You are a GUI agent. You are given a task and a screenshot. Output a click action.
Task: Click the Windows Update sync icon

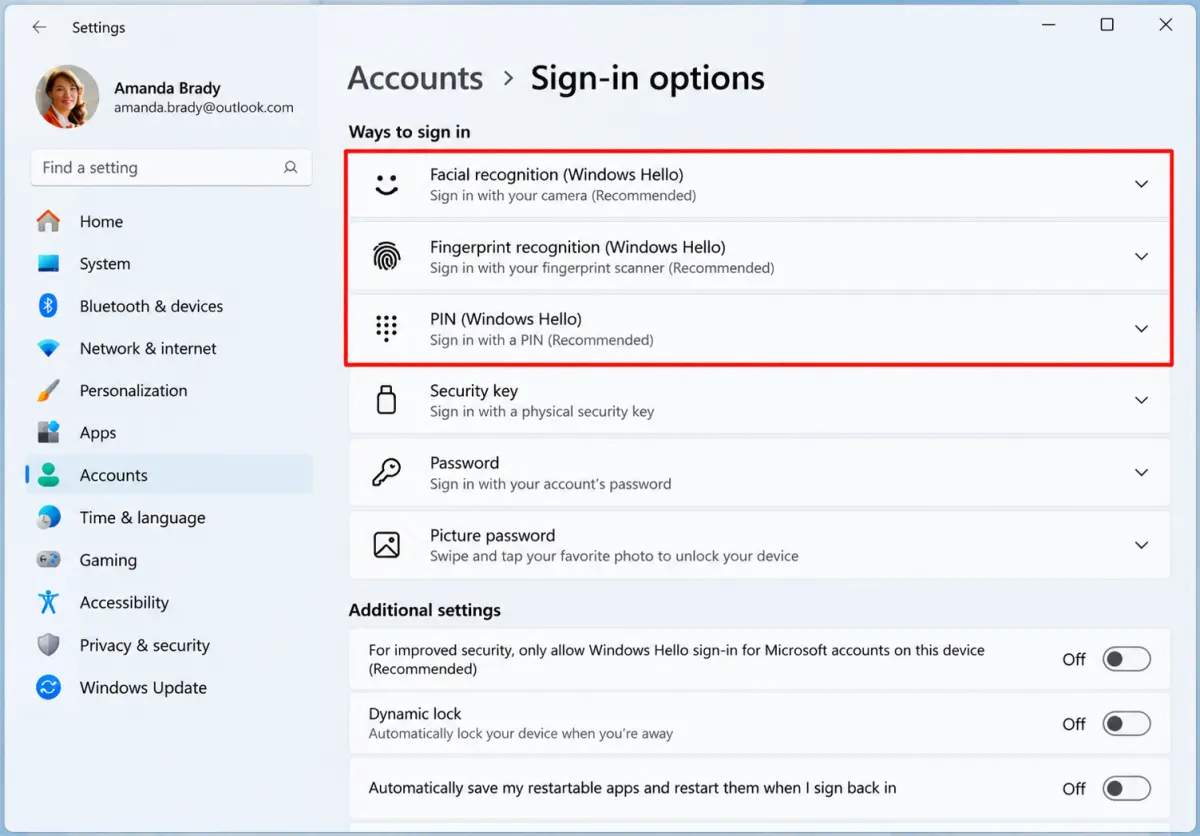(48, 687)
